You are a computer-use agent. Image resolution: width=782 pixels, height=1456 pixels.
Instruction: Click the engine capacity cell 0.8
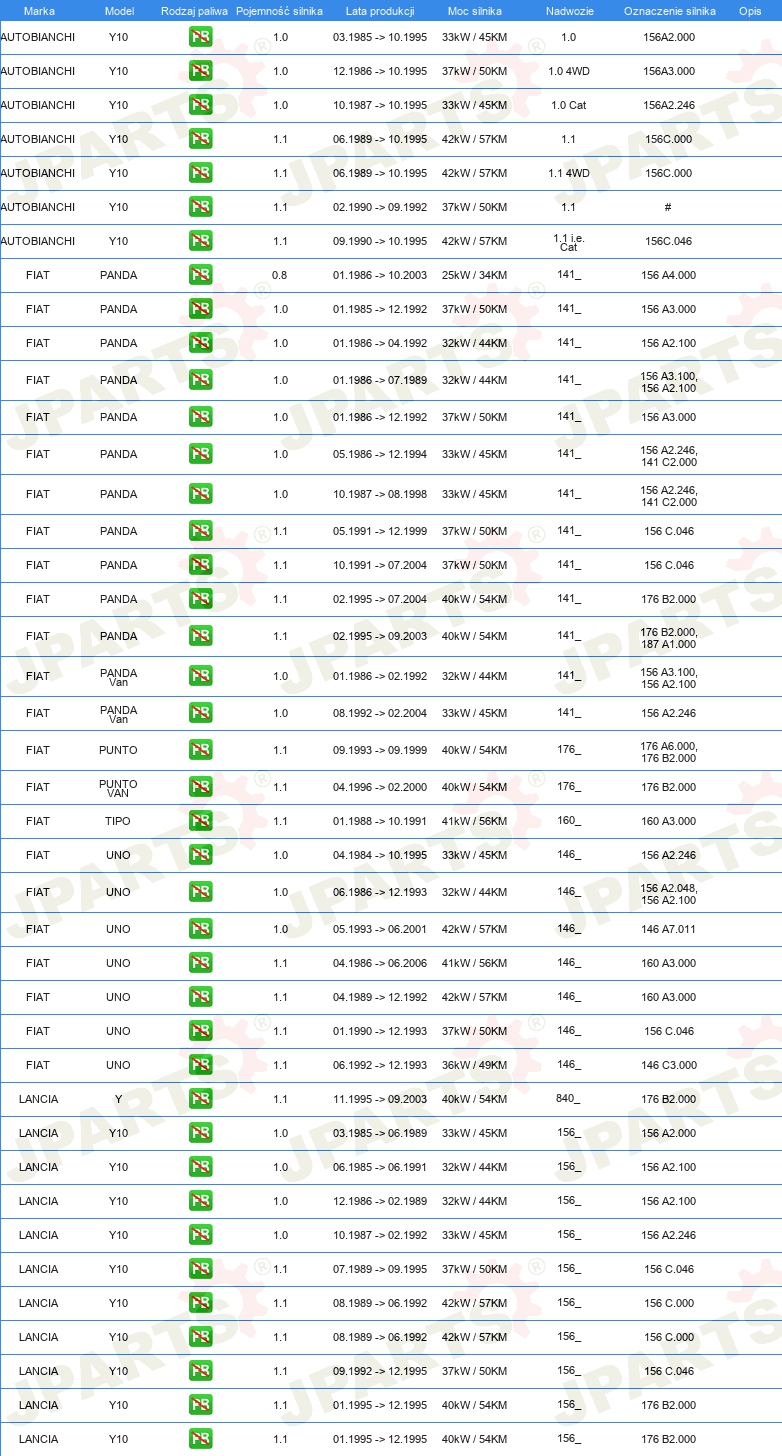(x=280, y=275)
